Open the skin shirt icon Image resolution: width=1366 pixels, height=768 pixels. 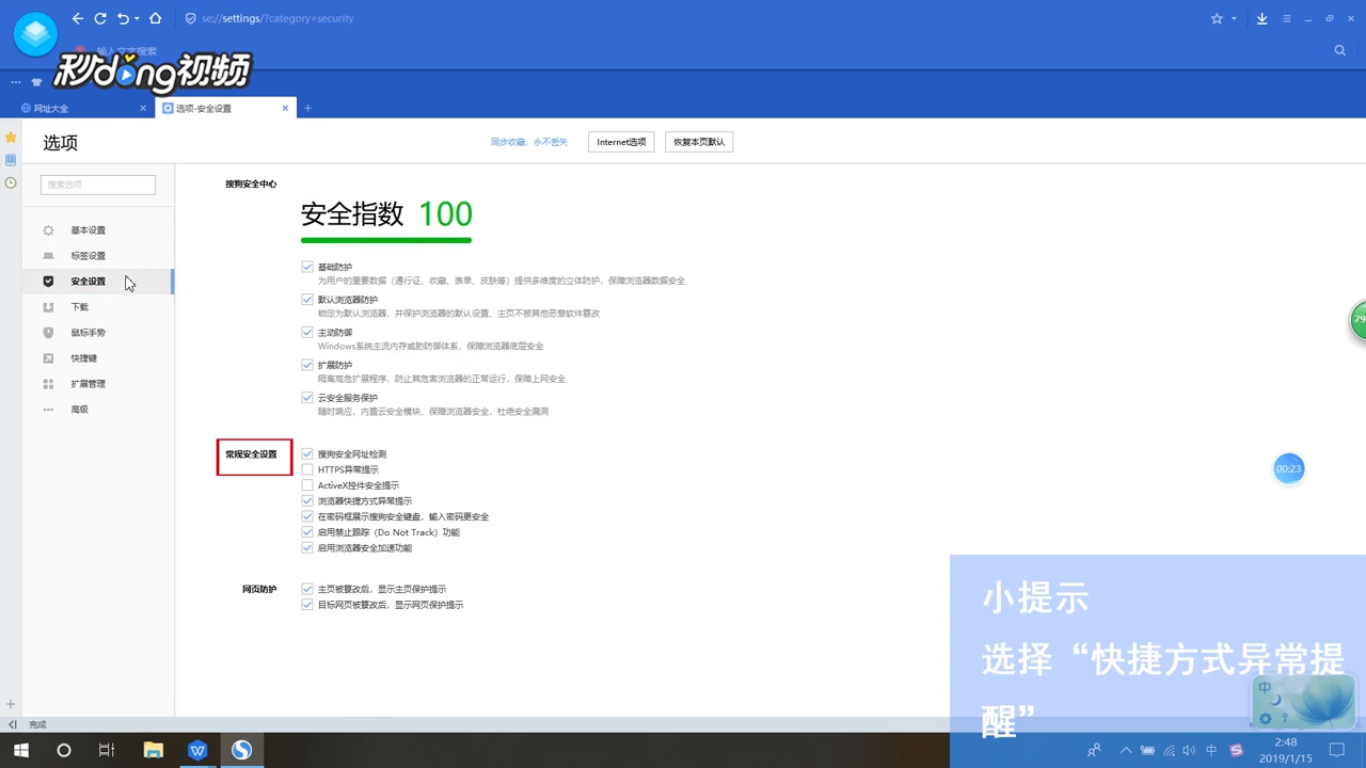pyautogui.click(x=37, y=82)
